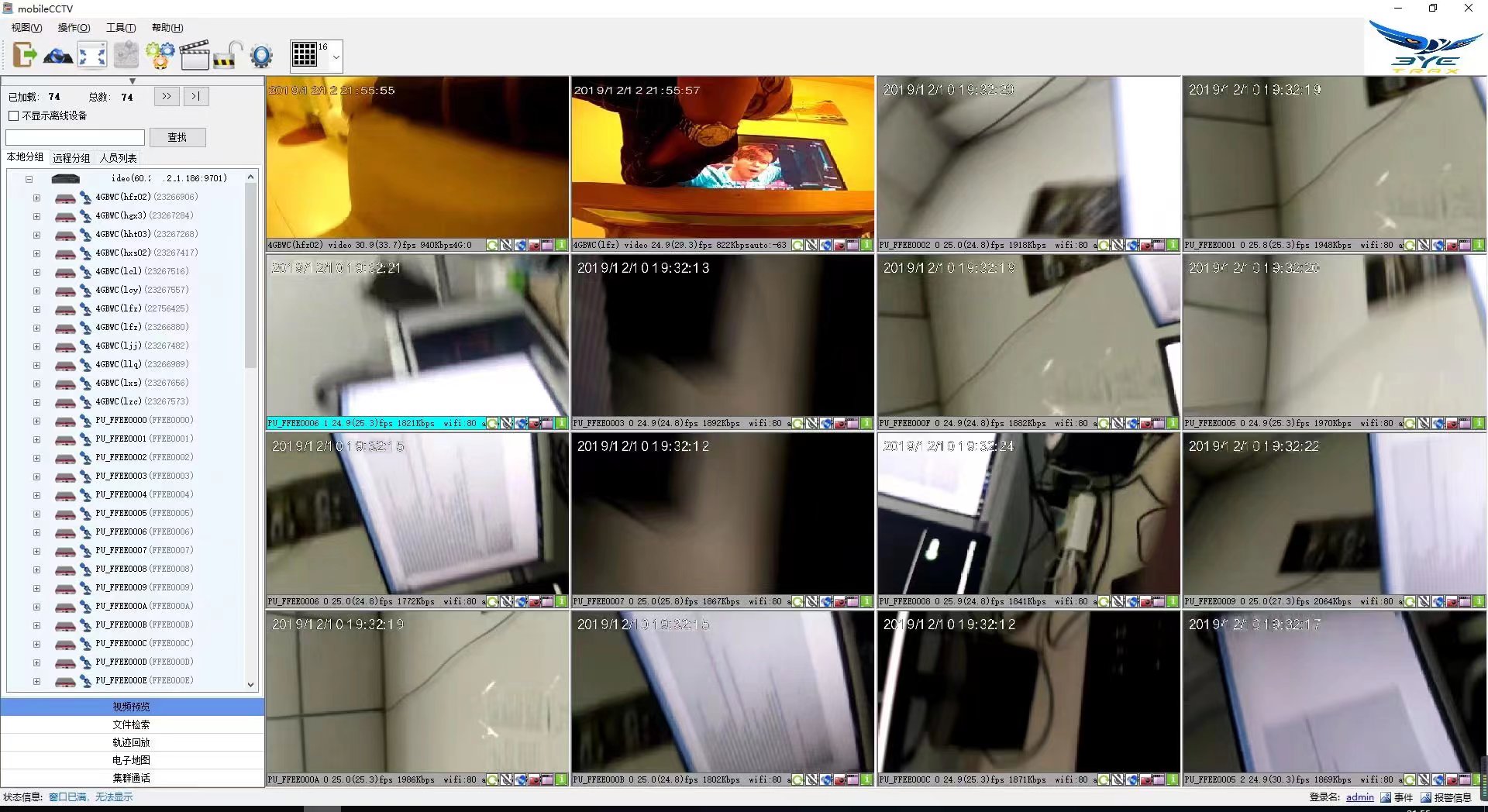
Task: Click the open padlock lock icon
Action: click(227, 55)
